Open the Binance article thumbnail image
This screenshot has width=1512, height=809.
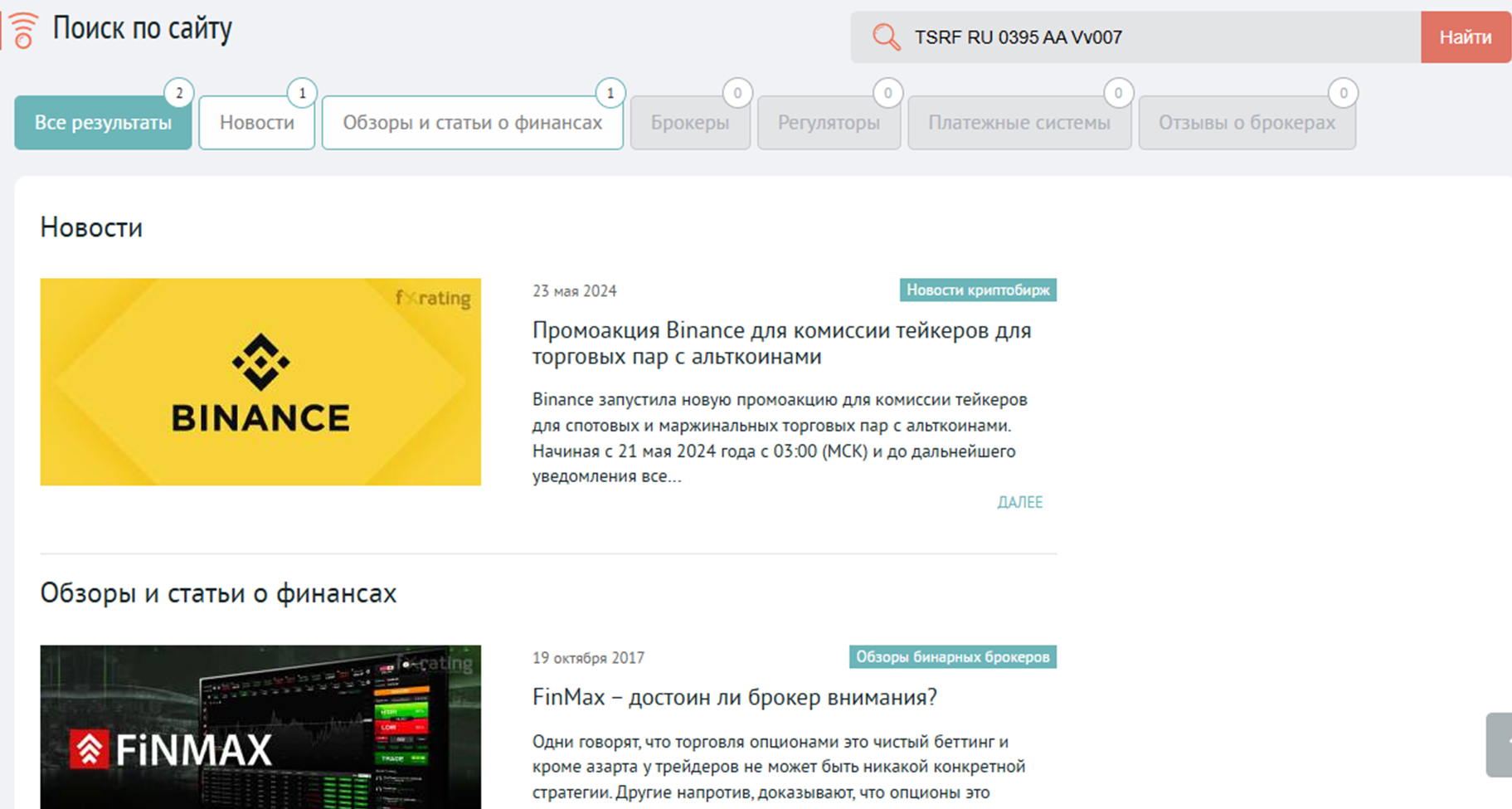coord(260,382)
